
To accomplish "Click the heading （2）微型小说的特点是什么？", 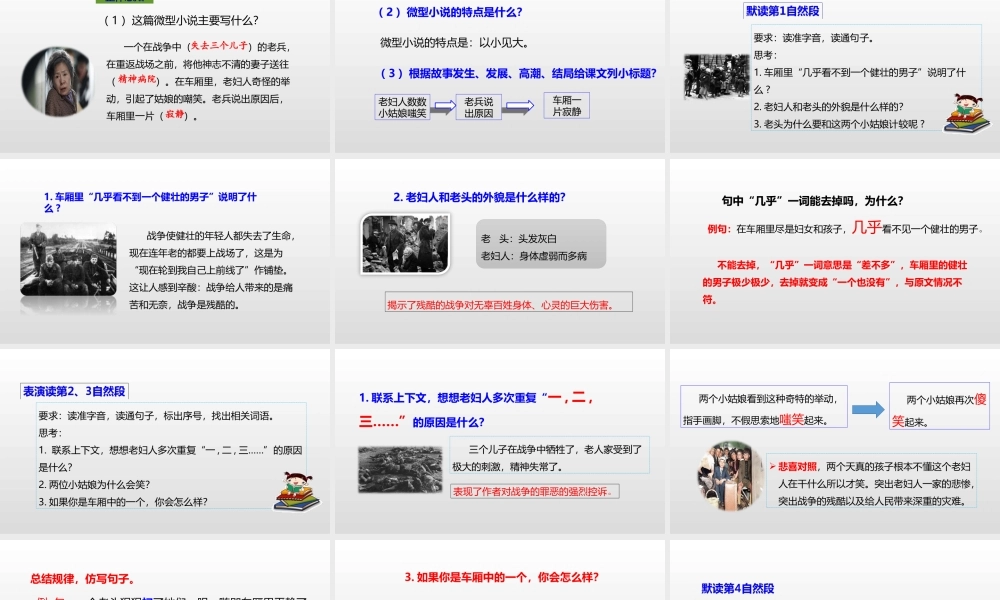I will point(450,12).
